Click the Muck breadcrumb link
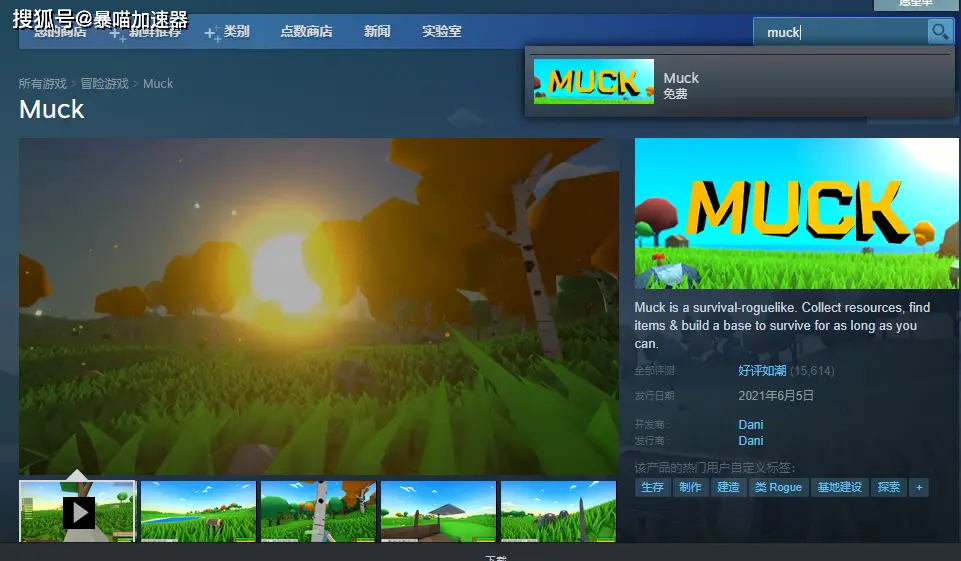This screenshot has height=561, width=961. 158,83
